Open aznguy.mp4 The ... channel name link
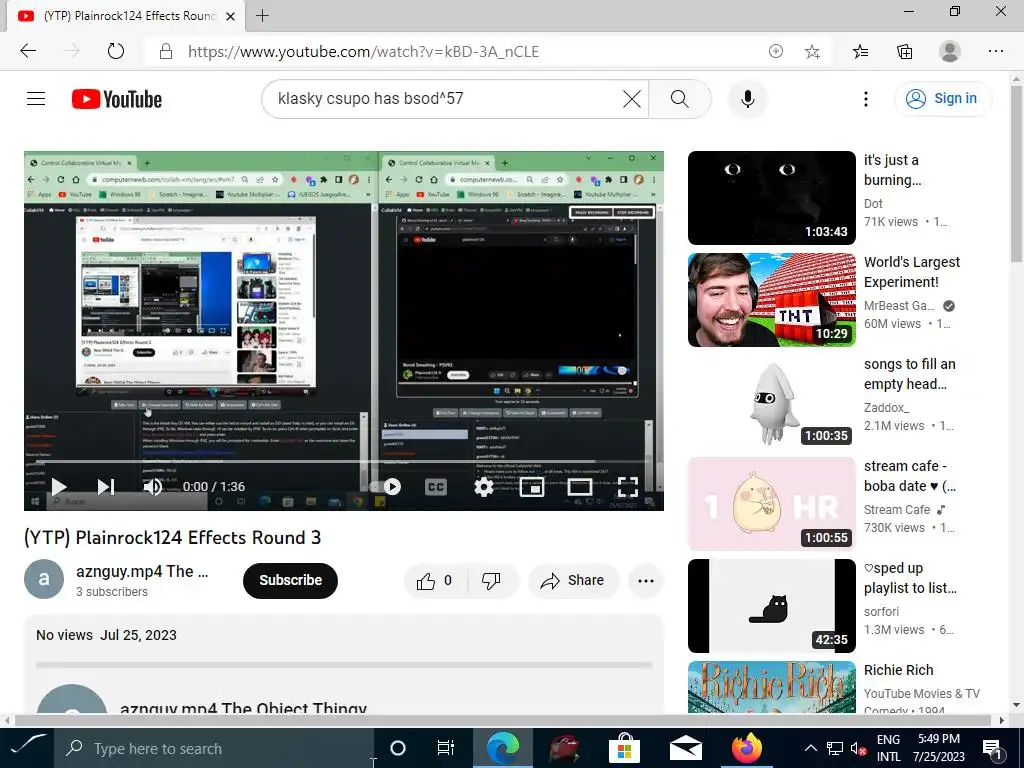Viewport: 1024px width, 768px height. coord(142,571)
